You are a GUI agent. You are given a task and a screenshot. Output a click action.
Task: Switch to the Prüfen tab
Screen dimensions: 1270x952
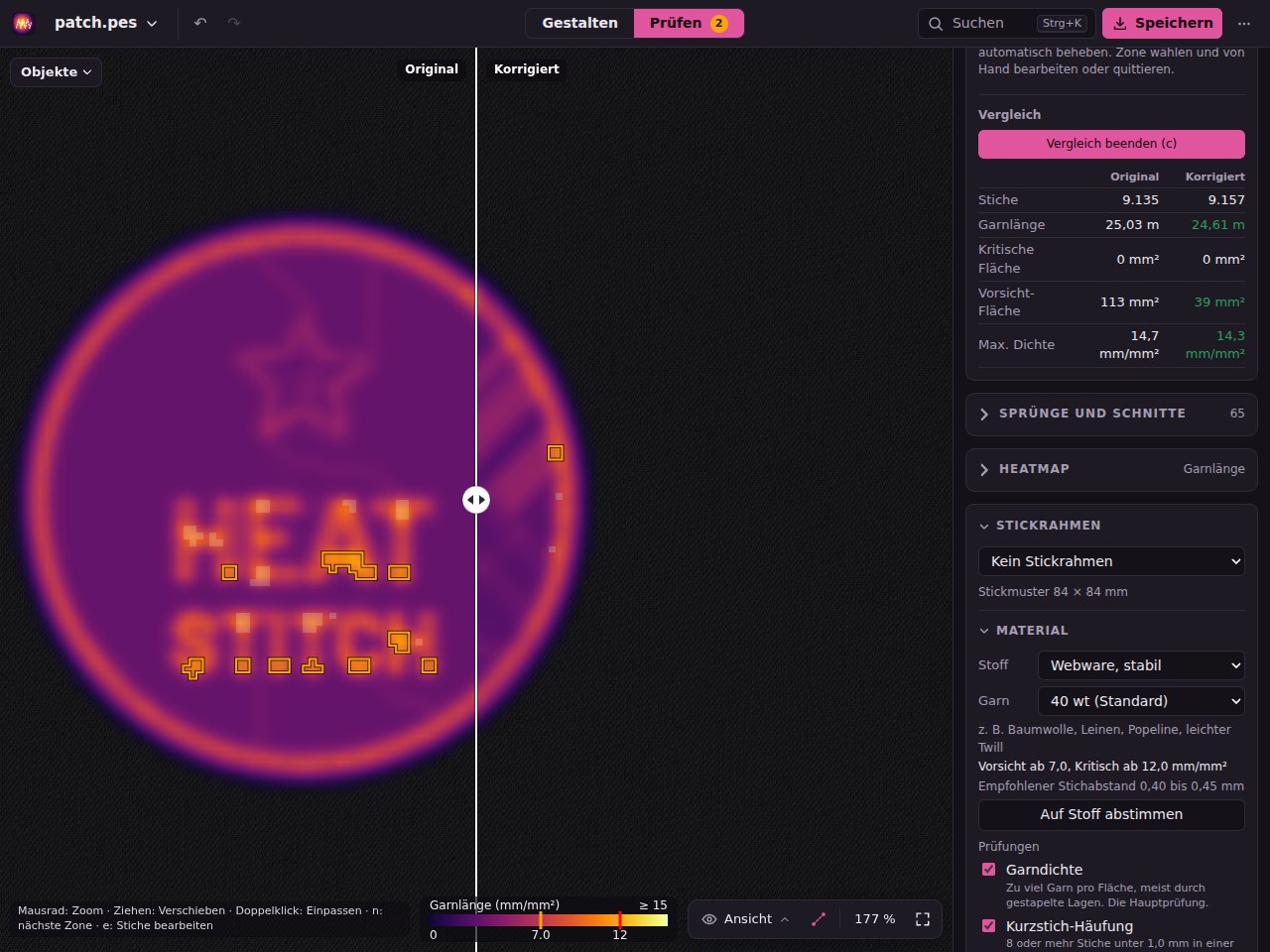[689, 23]
